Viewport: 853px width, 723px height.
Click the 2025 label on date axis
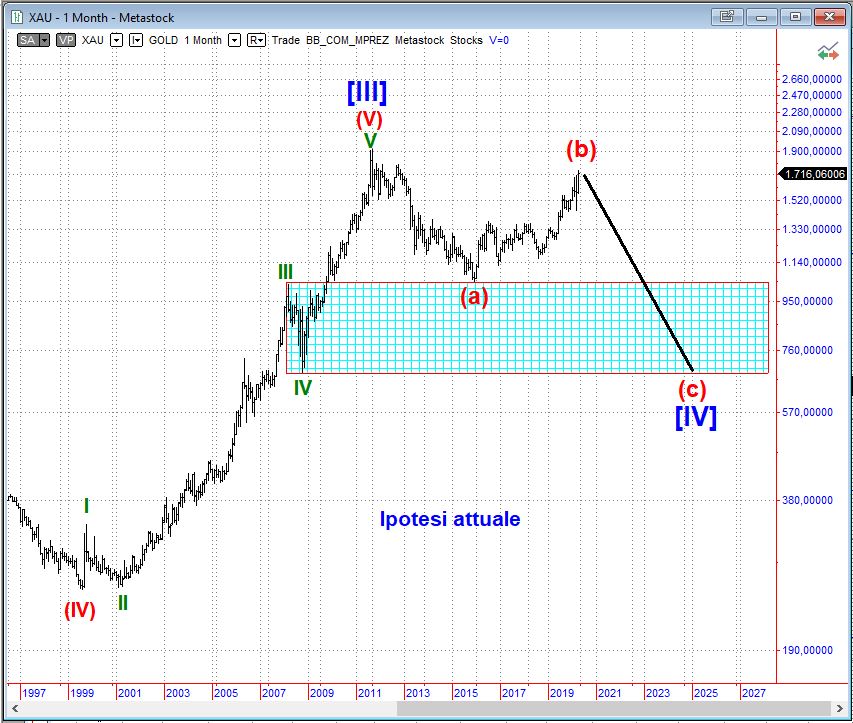pyautogui.click(x=706, y=693)
